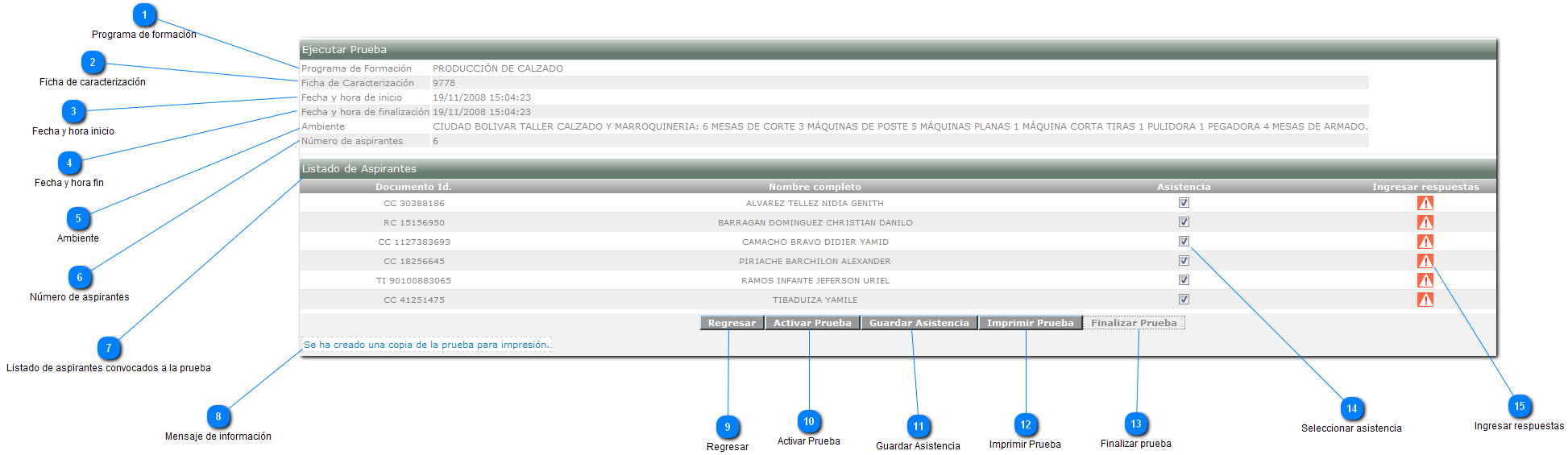Screen dimensions: 1568x455
Task: Click the Documento Id. column header
Action: pyautogui.click(x=413, y=187)
